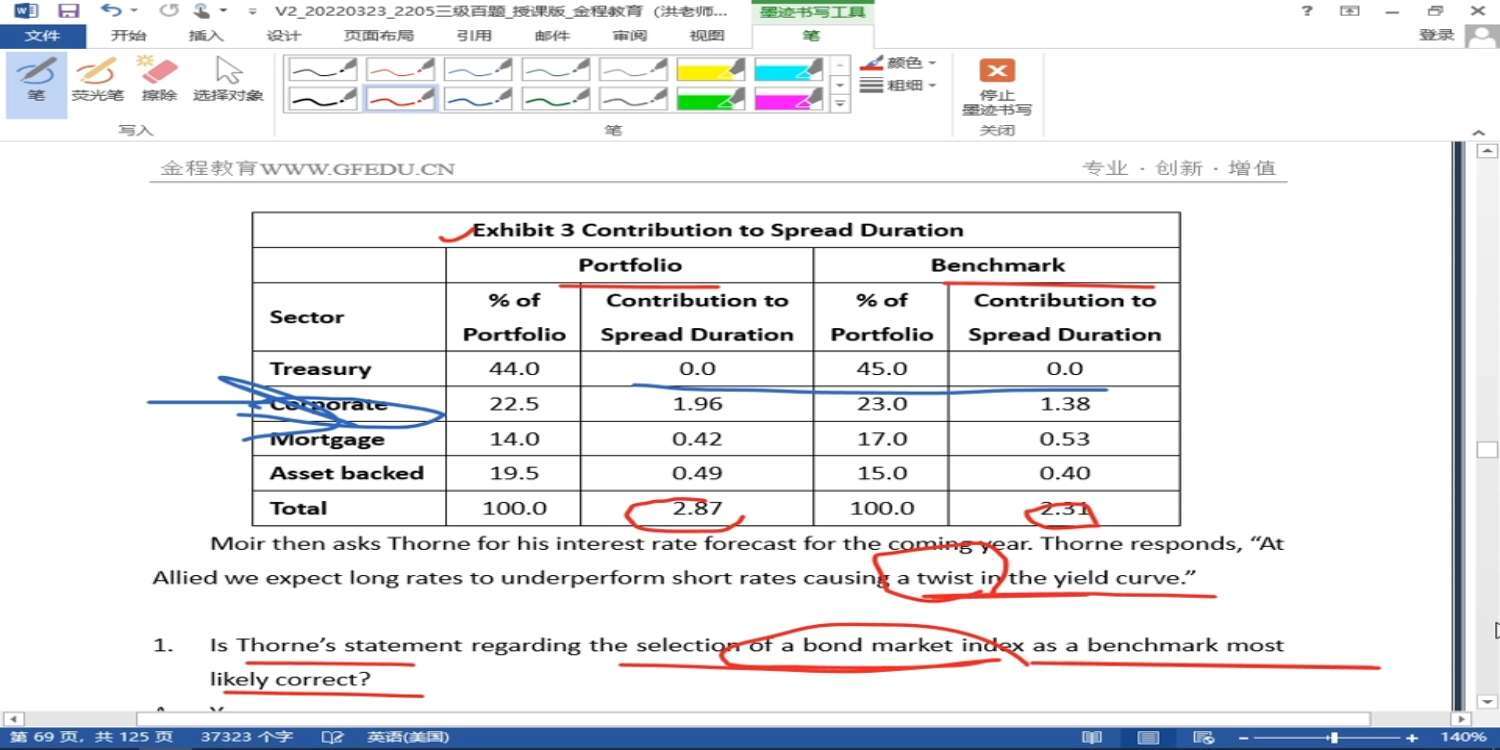This screenshot has height=750, width=1500.
Task: Select the 荧光笔 highlighter tool
Action: 97,80
